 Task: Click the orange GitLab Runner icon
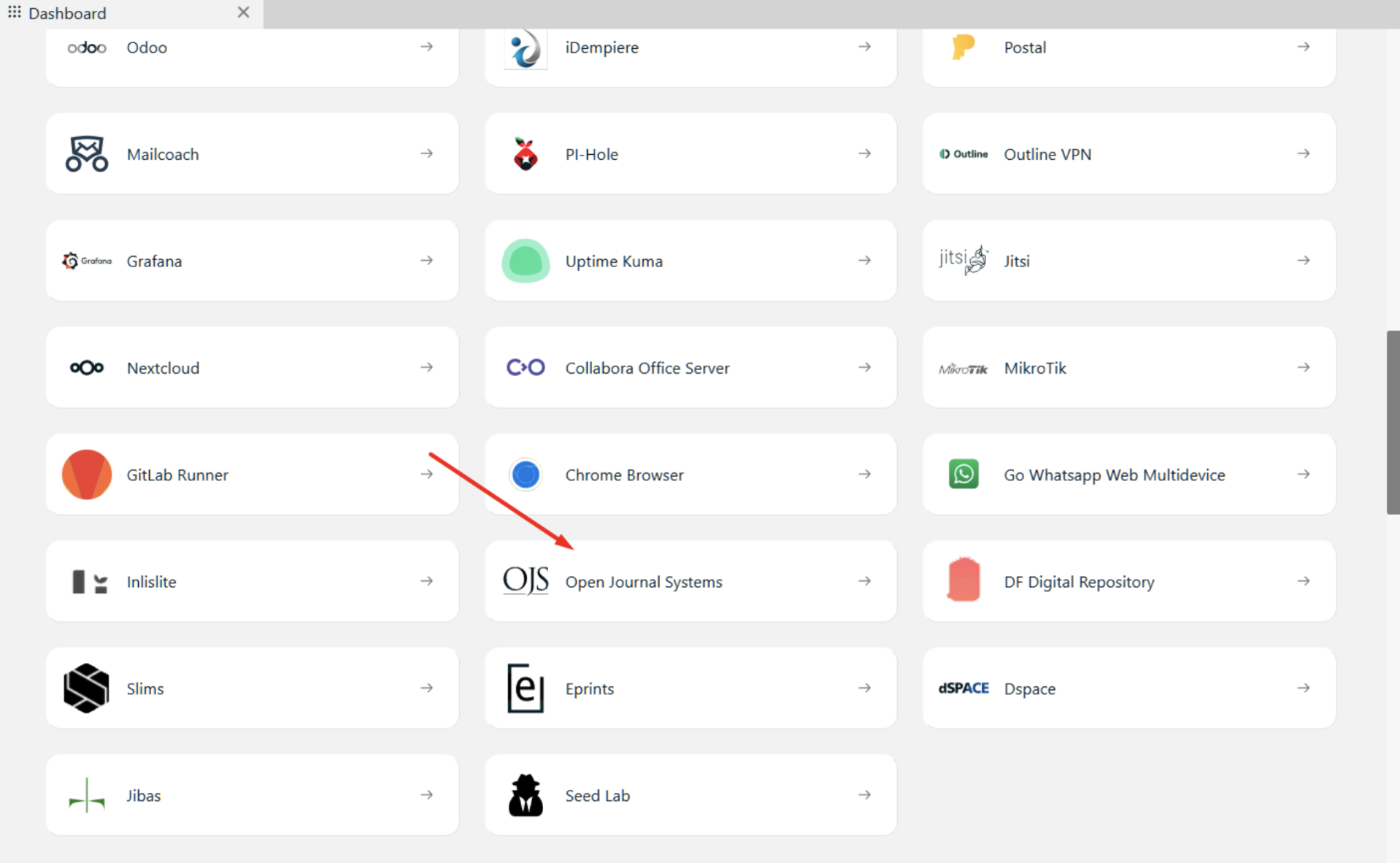coord(87,475)
